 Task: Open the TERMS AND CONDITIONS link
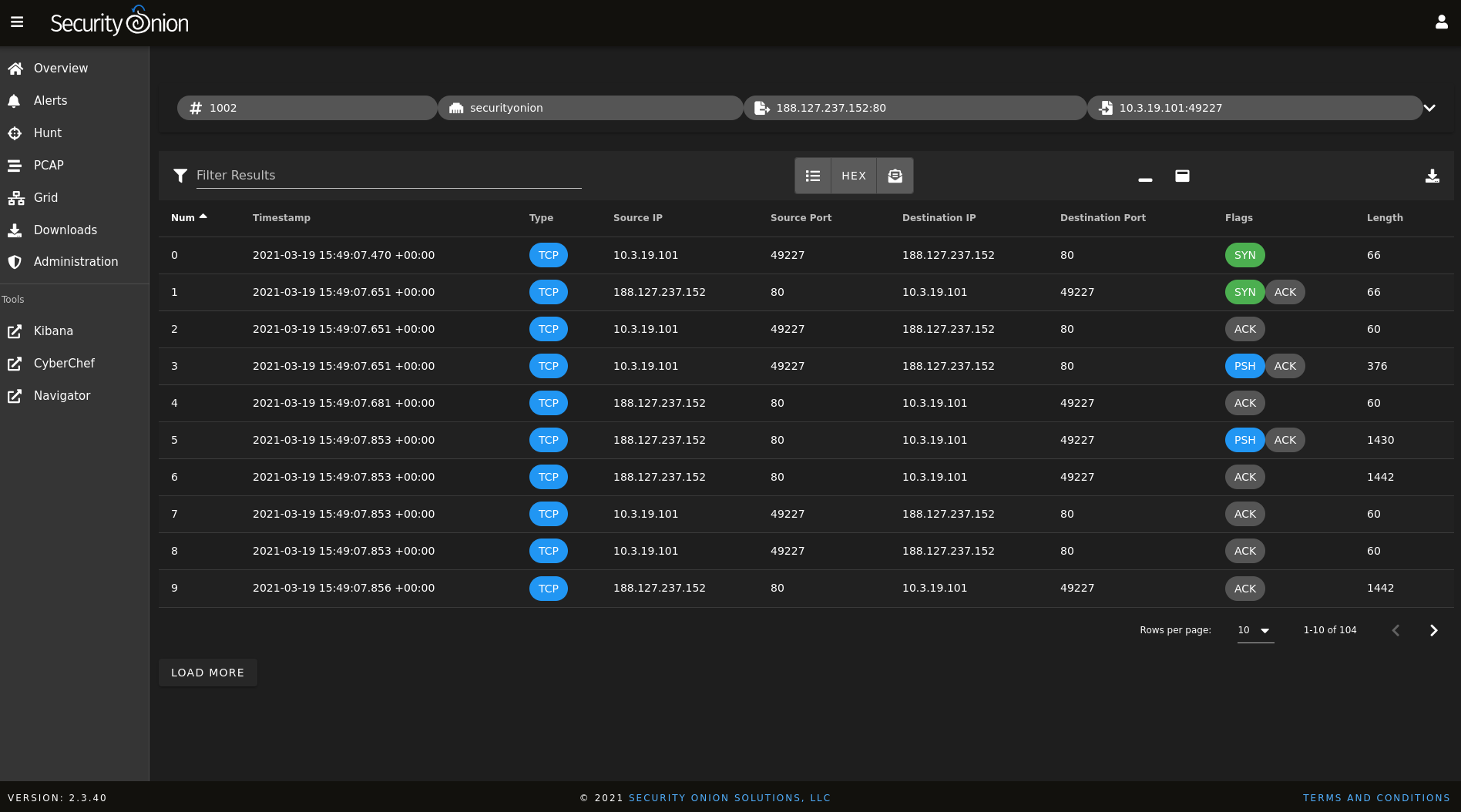(x=1376, y=798)
